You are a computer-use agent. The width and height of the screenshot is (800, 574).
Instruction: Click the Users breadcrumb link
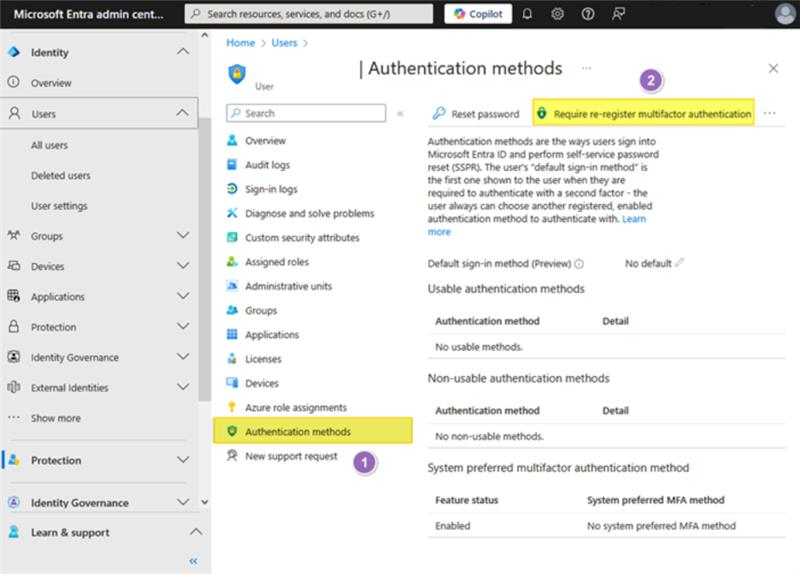click(284, 43)
